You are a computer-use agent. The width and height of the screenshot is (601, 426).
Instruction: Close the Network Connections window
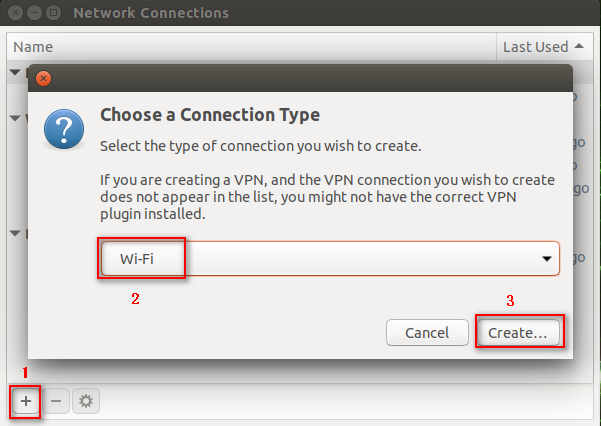[15, 13]
